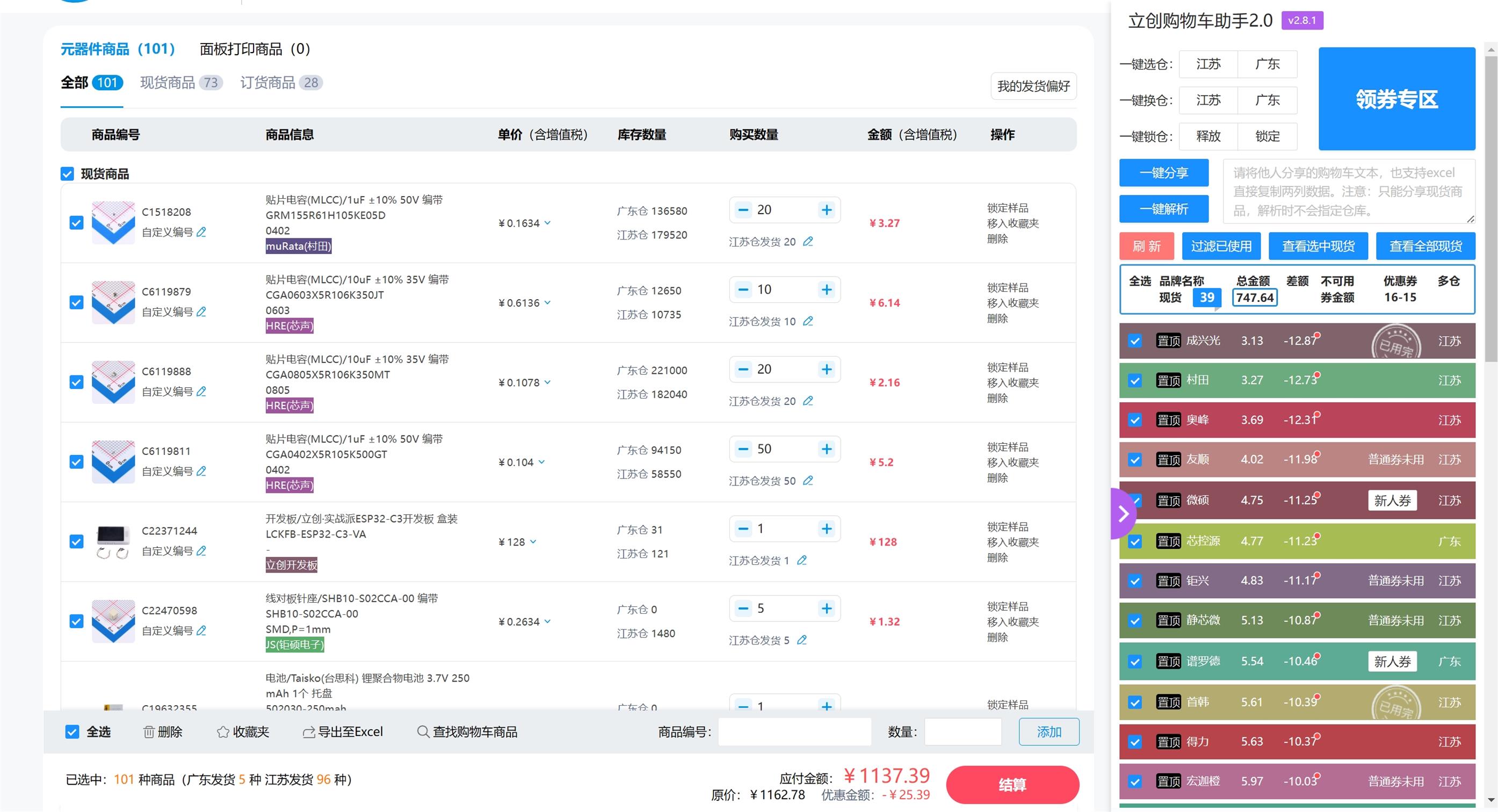Edit shipping warehouse icon next to 江苏仓发货 10
Screen dimensions: 1498x812
808,321
